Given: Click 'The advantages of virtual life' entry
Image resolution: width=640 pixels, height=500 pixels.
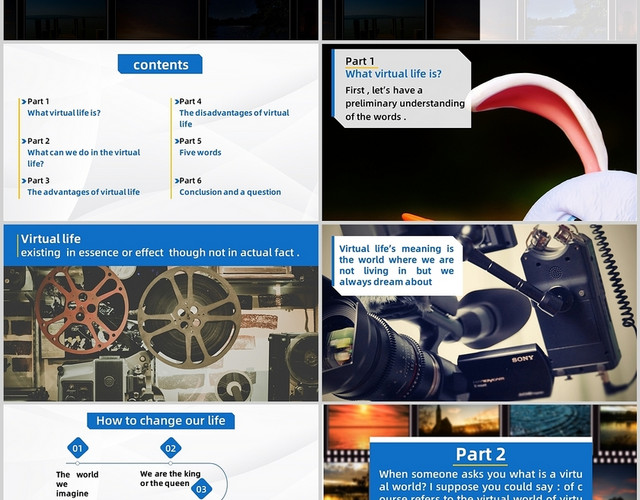Looking at the screenshot, I should pyautogui.click(x=83, y=192).
